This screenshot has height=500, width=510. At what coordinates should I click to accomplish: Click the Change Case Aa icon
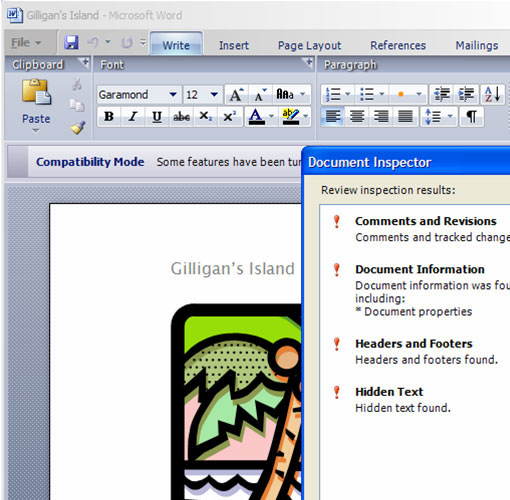pos(285,95)
